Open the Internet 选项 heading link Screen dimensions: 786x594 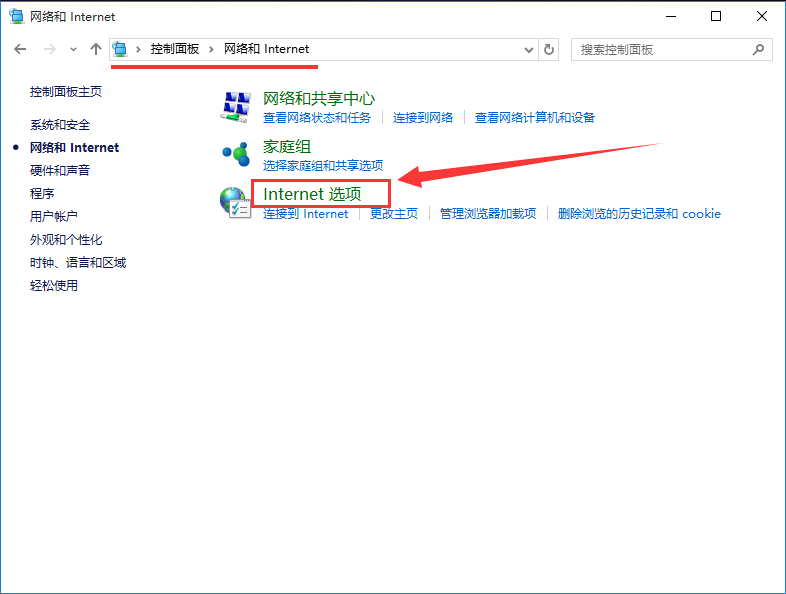[x=311, y=194]
